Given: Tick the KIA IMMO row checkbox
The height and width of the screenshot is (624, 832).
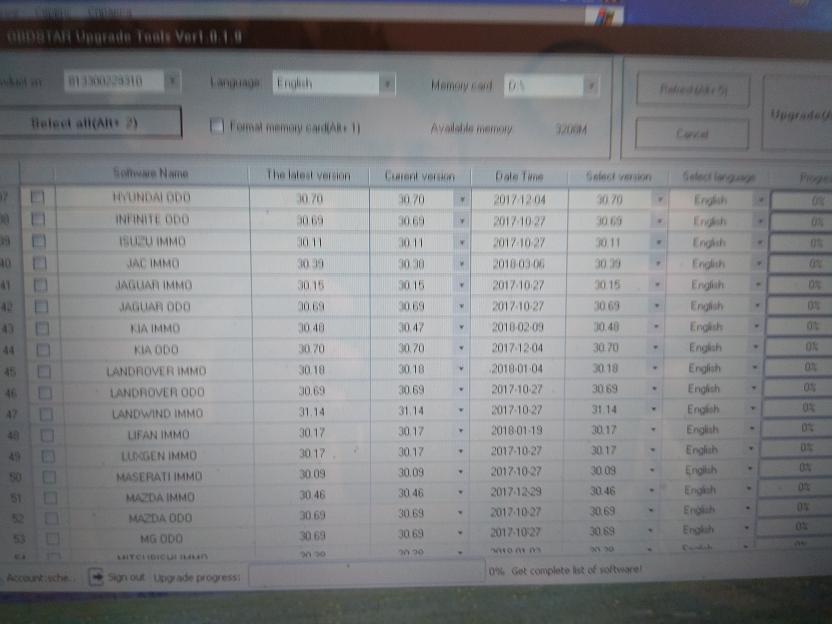Looking at the screenshot, I should coord(42,328).
